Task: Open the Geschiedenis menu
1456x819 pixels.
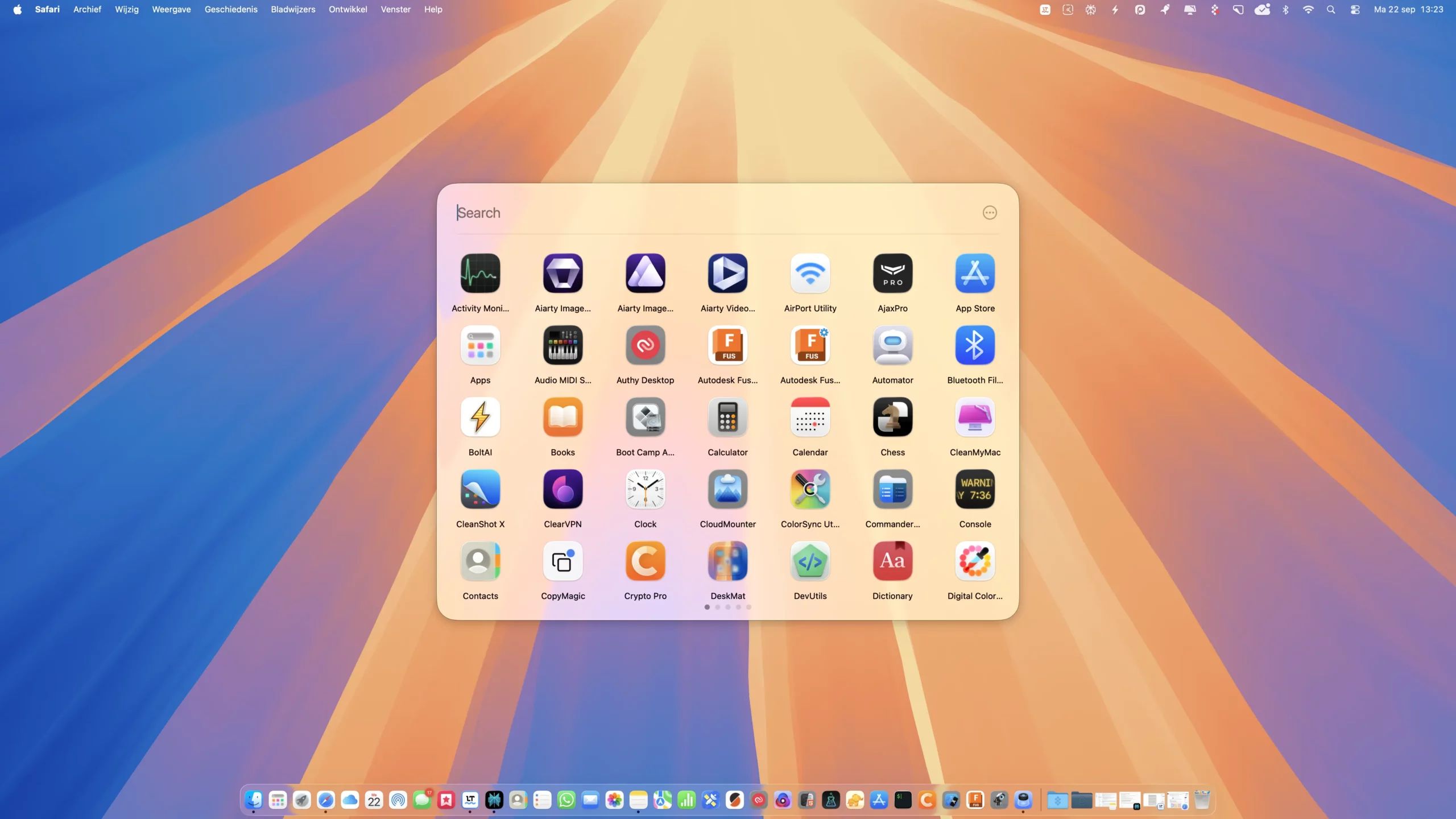Action: tap(231, 10)
